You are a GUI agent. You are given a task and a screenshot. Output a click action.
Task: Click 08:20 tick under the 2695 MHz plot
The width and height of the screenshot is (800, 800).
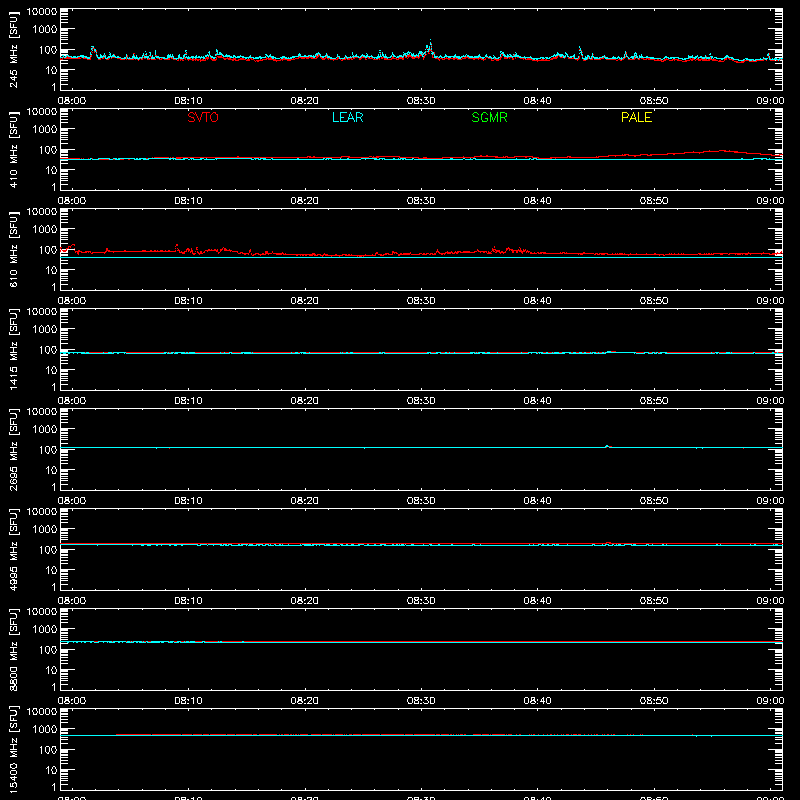305,501
